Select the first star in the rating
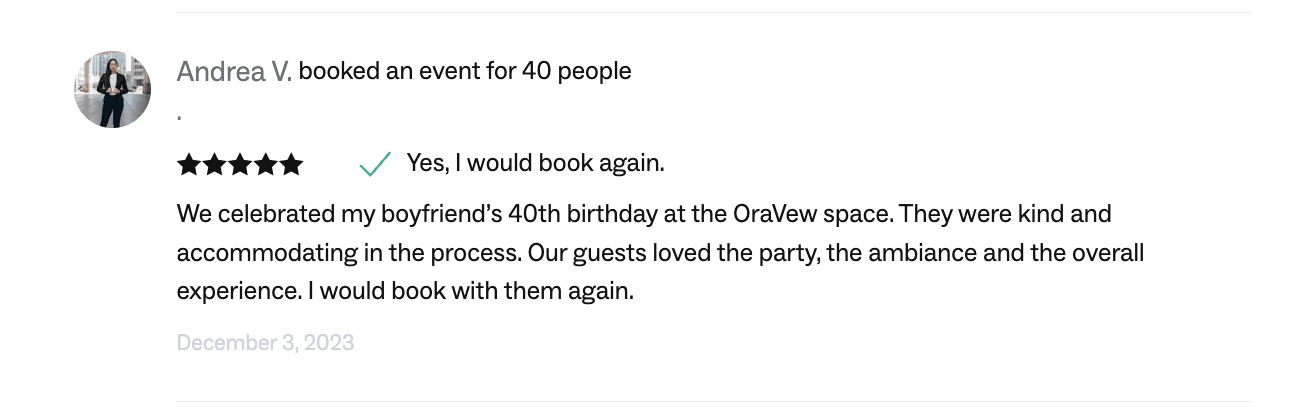The width and height of the screenshot is (1304, 412). [x=189, y=164]
